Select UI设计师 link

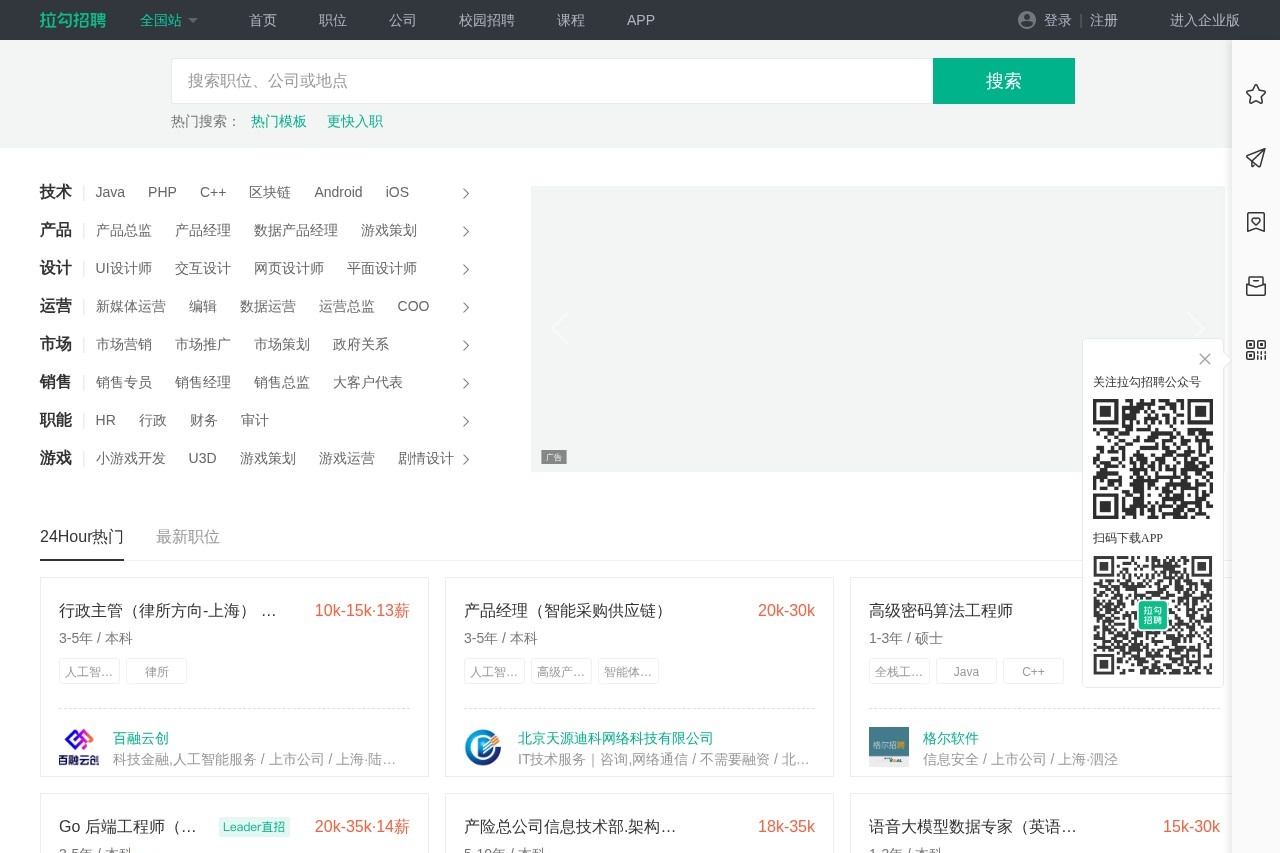point(124,268)
